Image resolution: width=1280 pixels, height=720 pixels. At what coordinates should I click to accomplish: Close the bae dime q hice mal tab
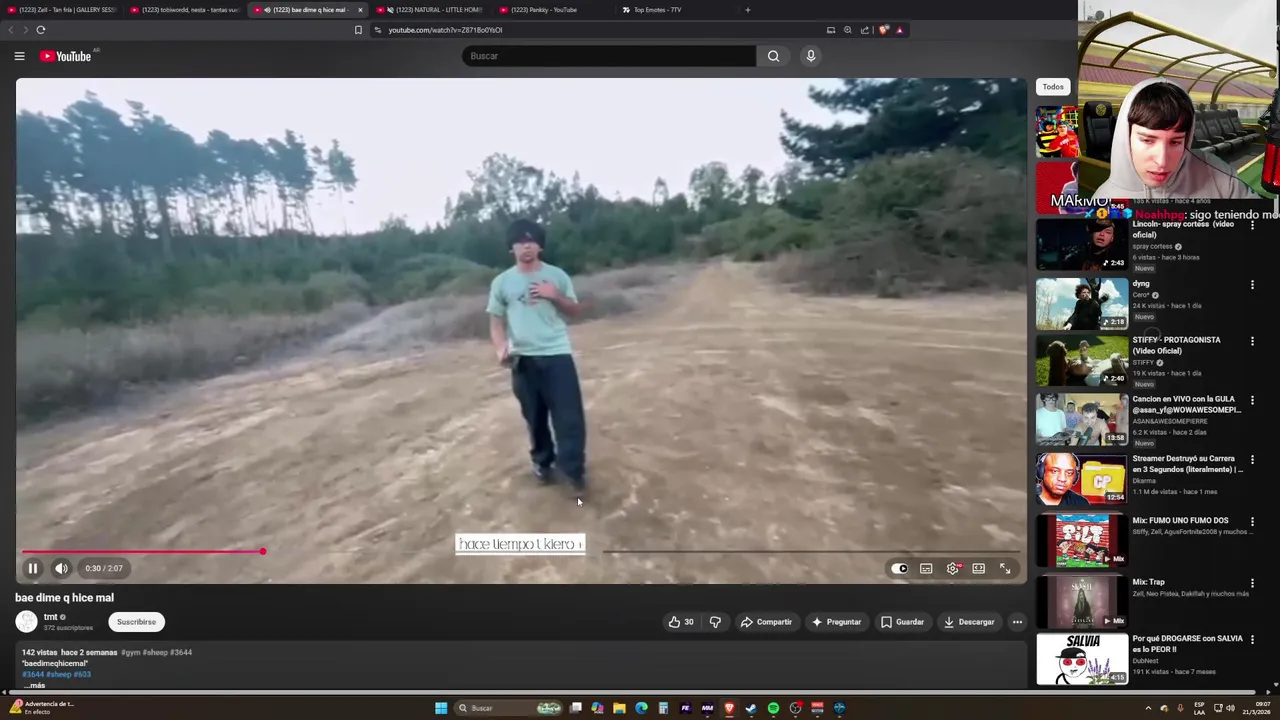click(x=360, y=10)
